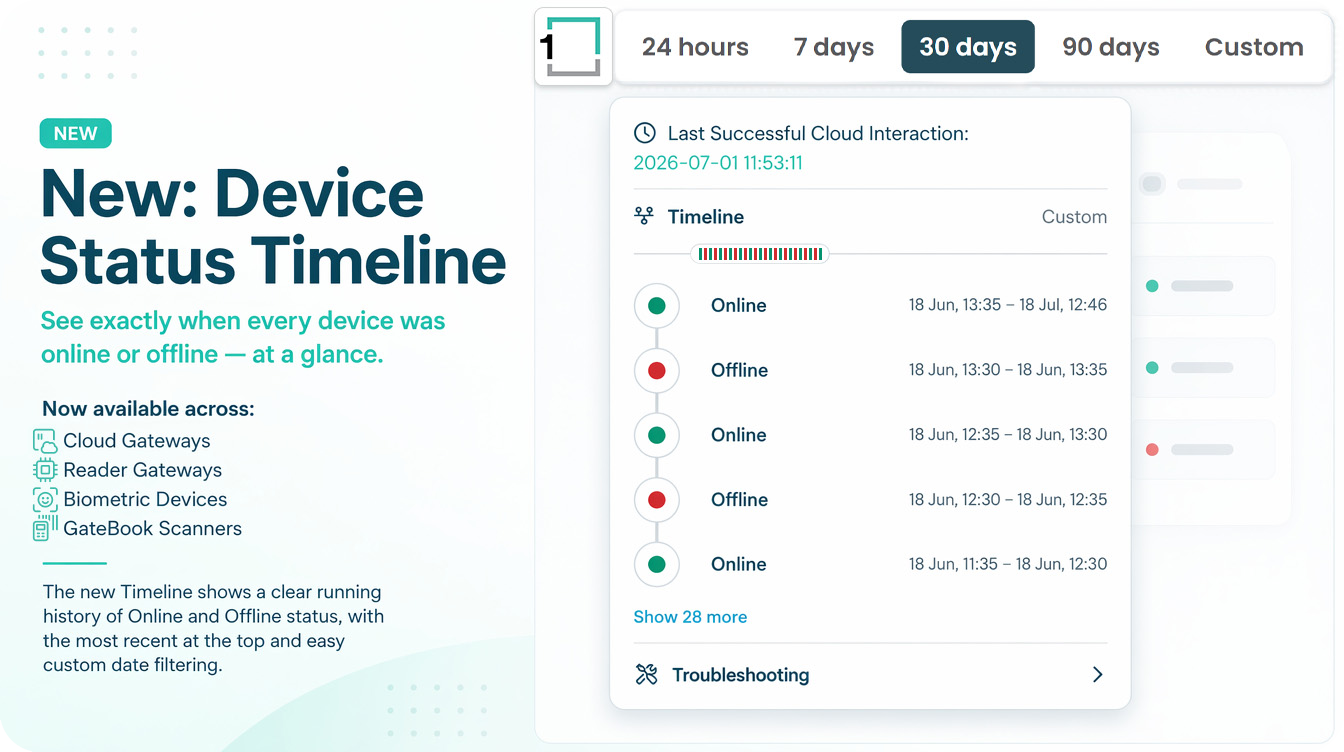Expand the Troubleshooting chevron arrow
The height and width of the screenshot is (752, 1344).
(1097, 674)
